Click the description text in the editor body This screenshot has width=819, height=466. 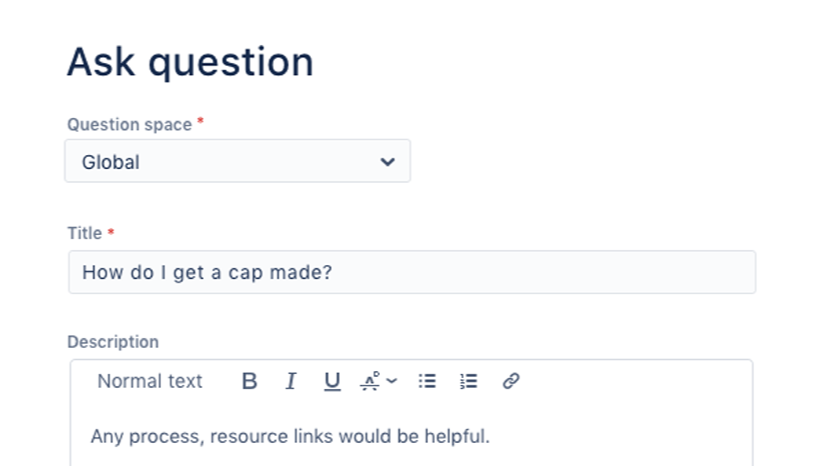coord(290,436)
